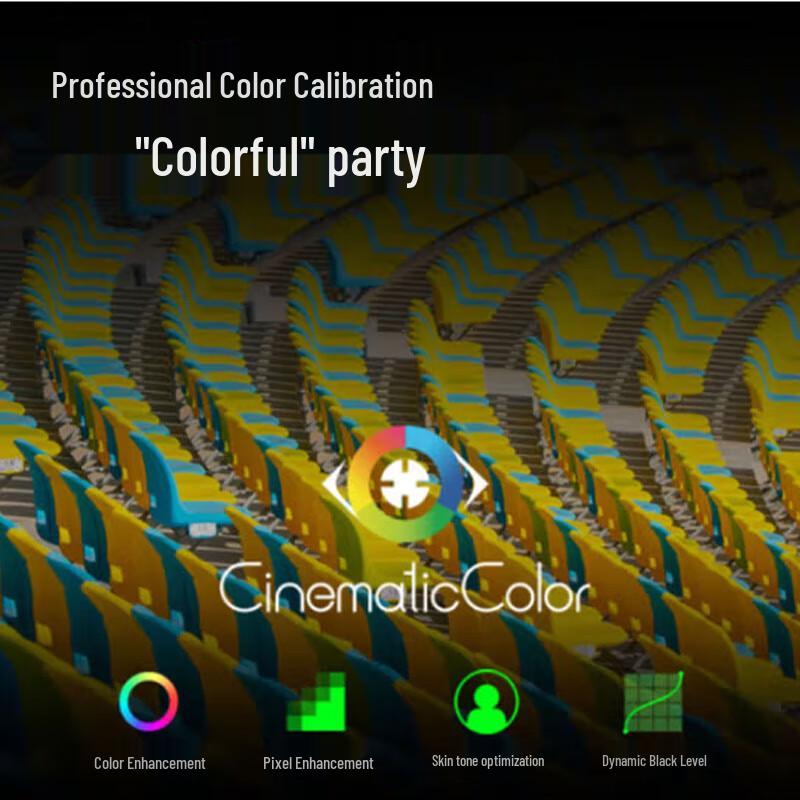Click the left angle bracket beside the color wheel

331,485
